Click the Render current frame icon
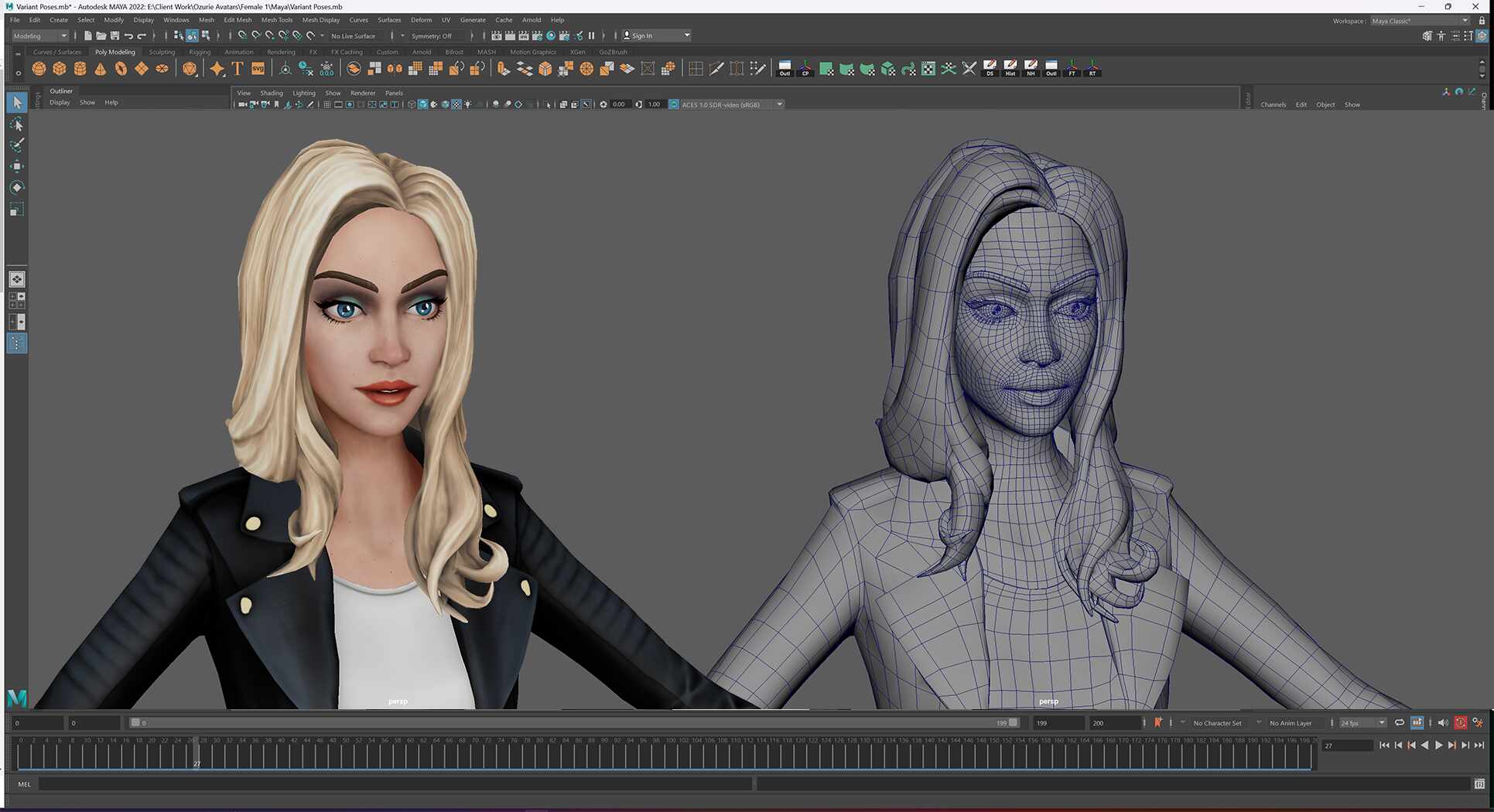This screenshot has height=812, width=1494. [496, 36]
